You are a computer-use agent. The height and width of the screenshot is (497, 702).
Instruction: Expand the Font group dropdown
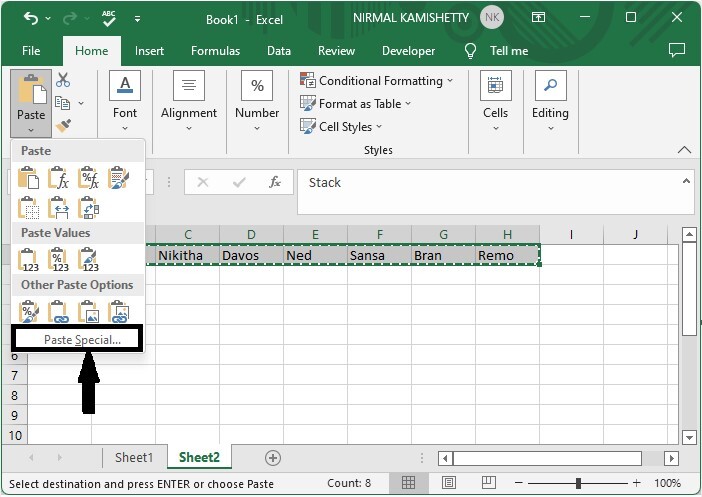point(125,129)
